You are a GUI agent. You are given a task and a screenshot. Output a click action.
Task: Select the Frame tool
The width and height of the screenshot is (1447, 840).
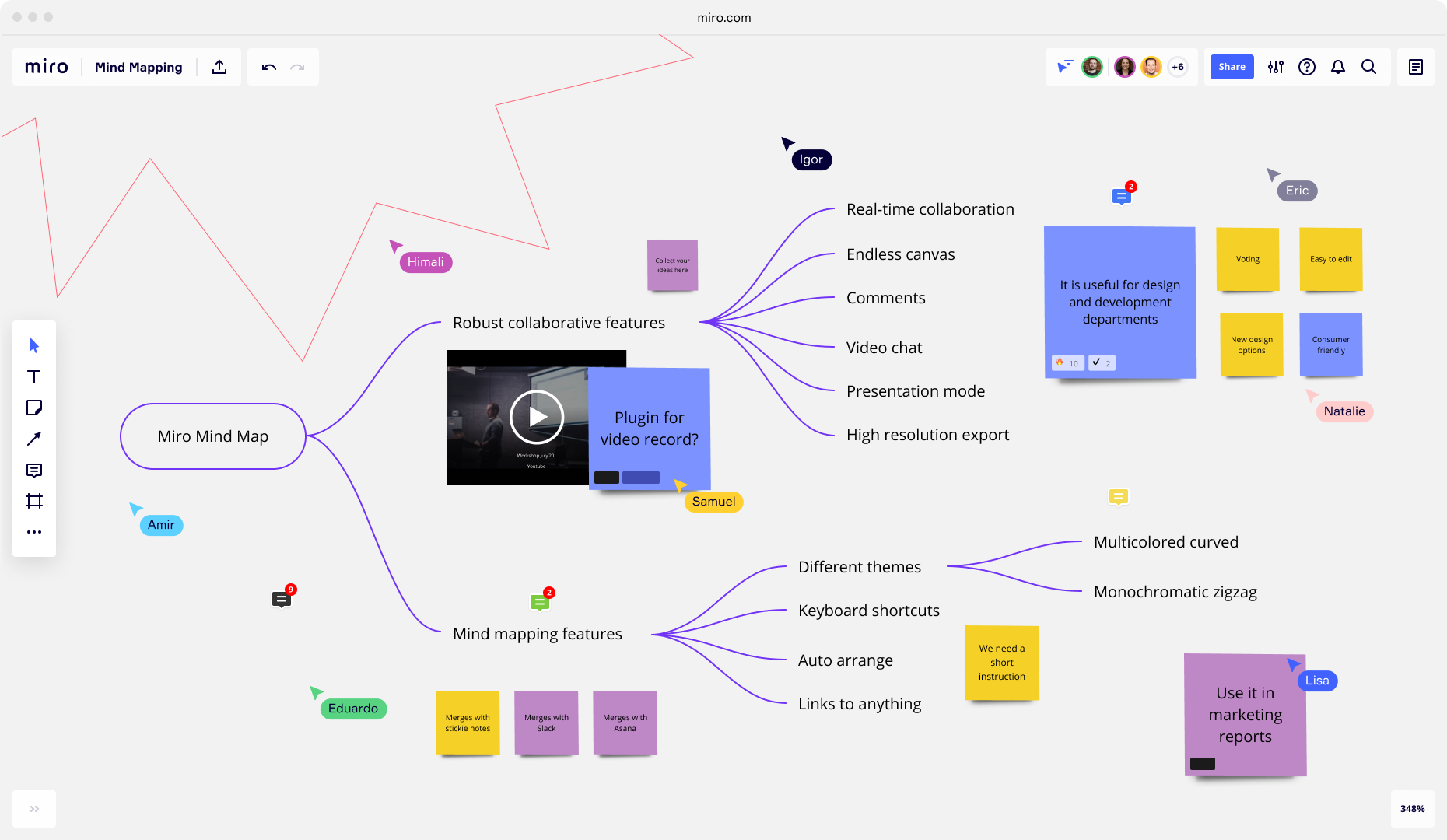(34, 501)
